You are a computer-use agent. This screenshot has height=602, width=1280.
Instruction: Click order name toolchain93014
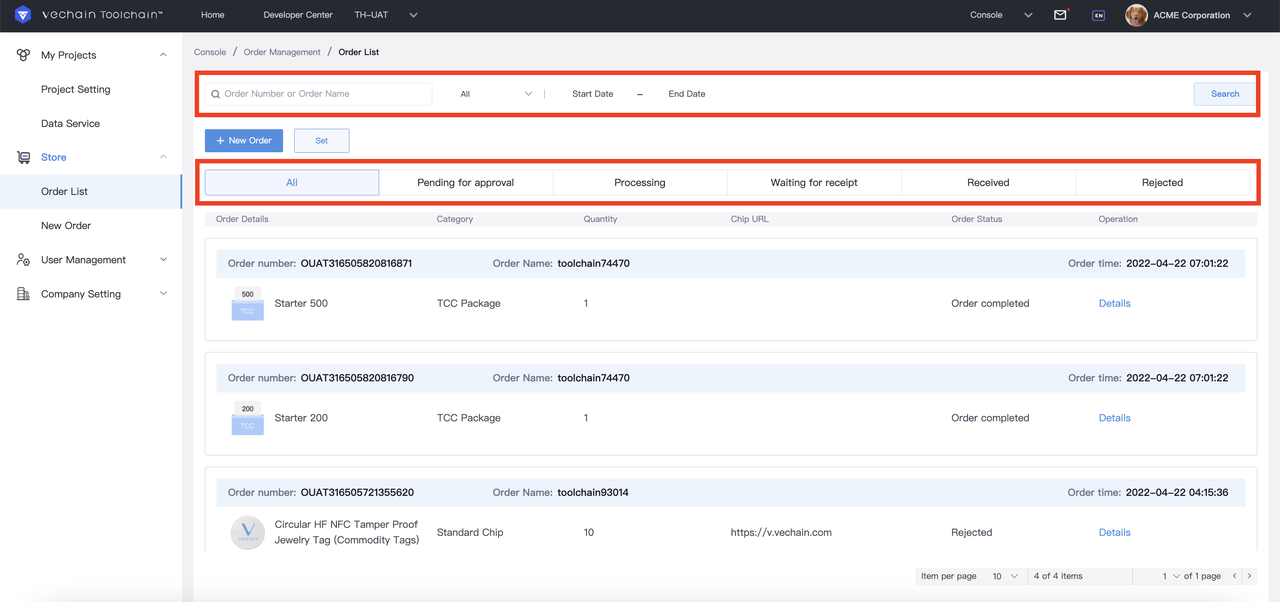tap(594, 493)
